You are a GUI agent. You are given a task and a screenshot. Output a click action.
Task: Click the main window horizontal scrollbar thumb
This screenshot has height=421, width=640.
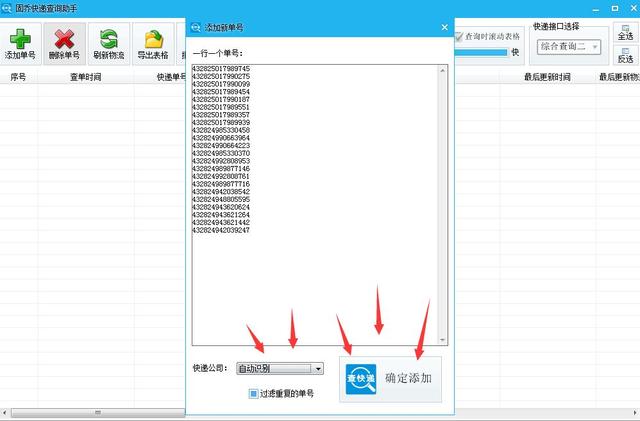tap(98, 412)
